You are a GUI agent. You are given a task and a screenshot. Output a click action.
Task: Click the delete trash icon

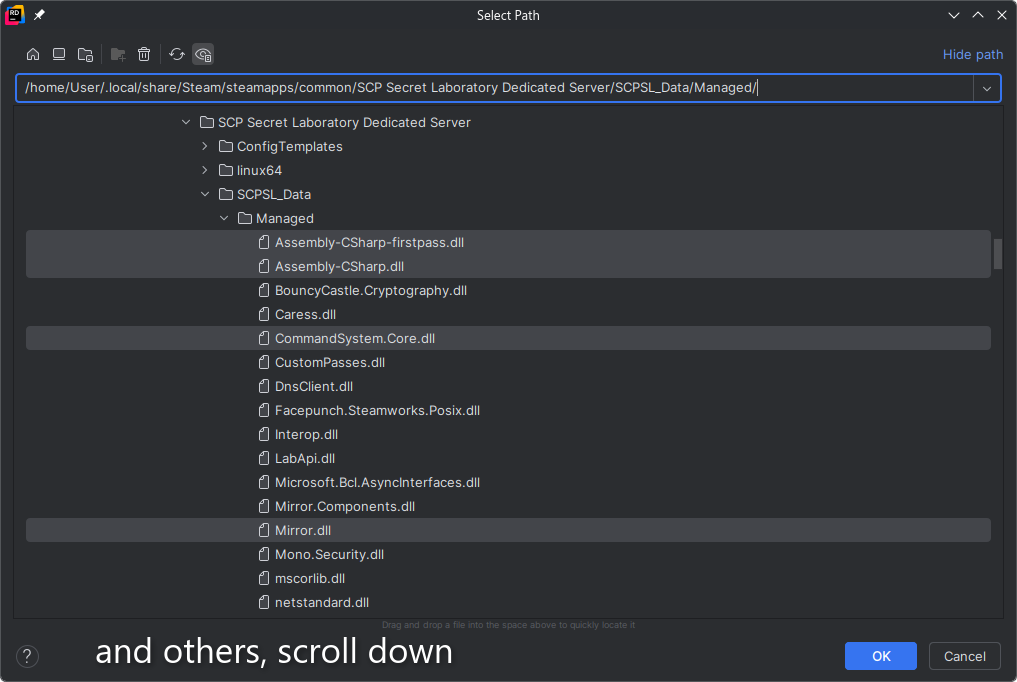144,54
